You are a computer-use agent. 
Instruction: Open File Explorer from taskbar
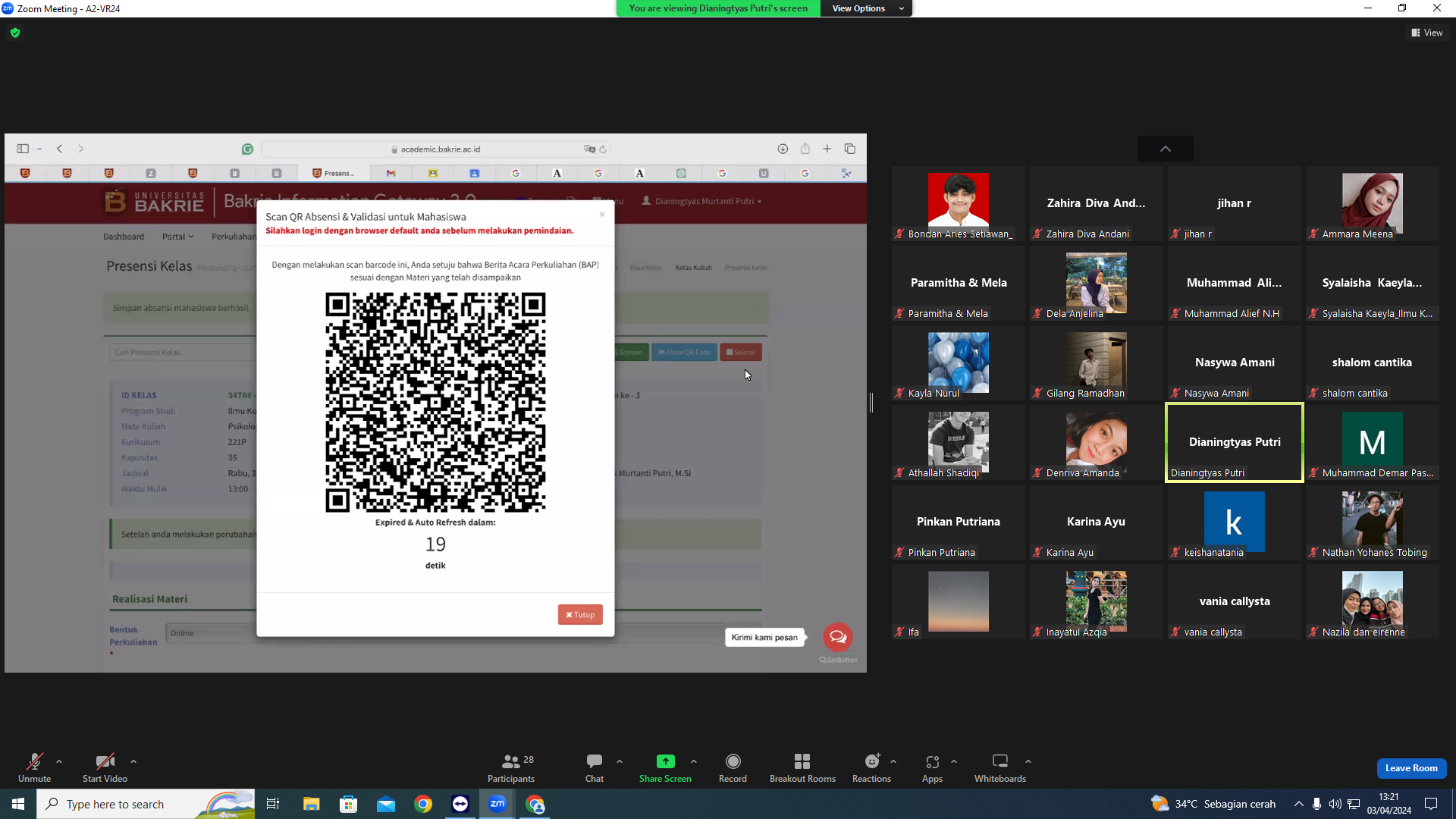pyautogui.click(x=311, y=804)
